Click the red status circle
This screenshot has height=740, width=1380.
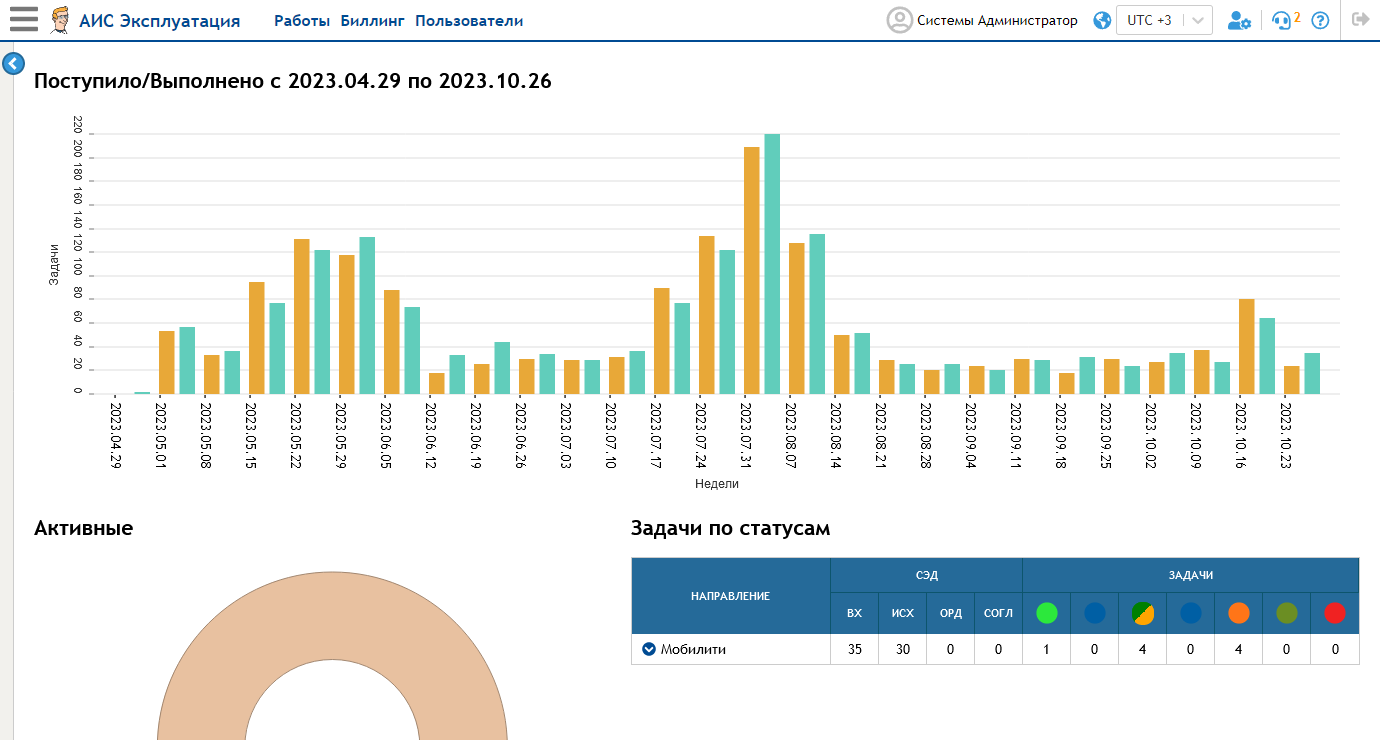[x=1335, y=613]
